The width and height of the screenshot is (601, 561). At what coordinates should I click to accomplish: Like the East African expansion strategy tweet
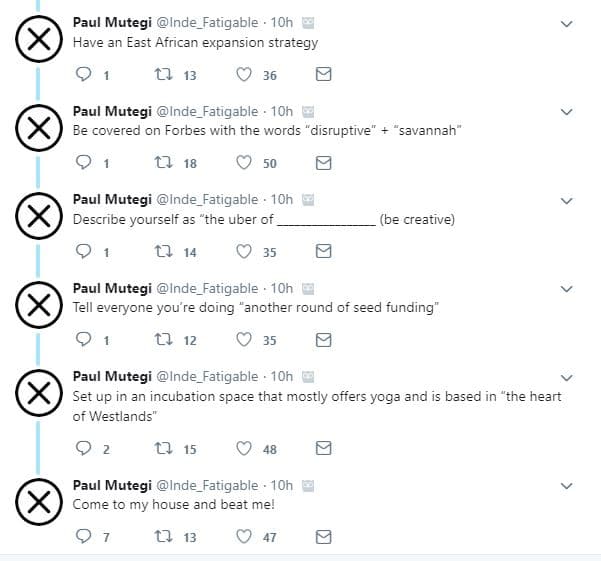pyautogui.click(x=244, y=75)
